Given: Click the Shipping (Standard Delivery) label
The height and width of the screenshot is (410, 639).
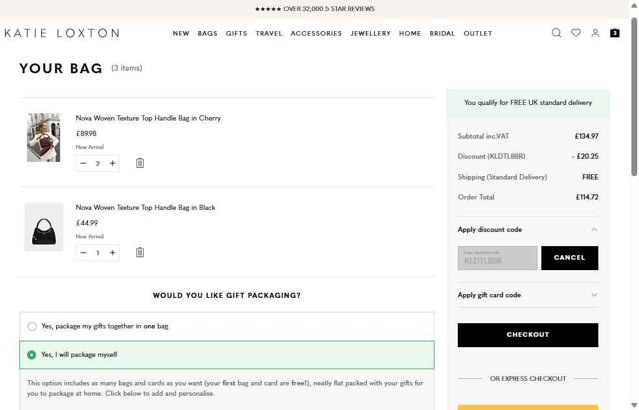Looking at the screenshot, I should pyautogui.click(x=502, y=177).
